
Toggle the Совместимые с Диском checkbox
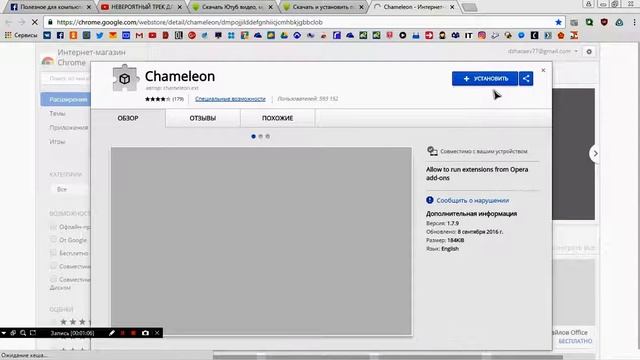click(x=53, y=279)
